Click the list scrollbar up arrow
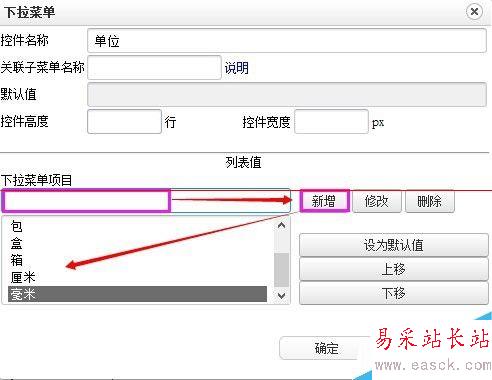492x380 pixels. pyautogui.click(x=281, y=226)
